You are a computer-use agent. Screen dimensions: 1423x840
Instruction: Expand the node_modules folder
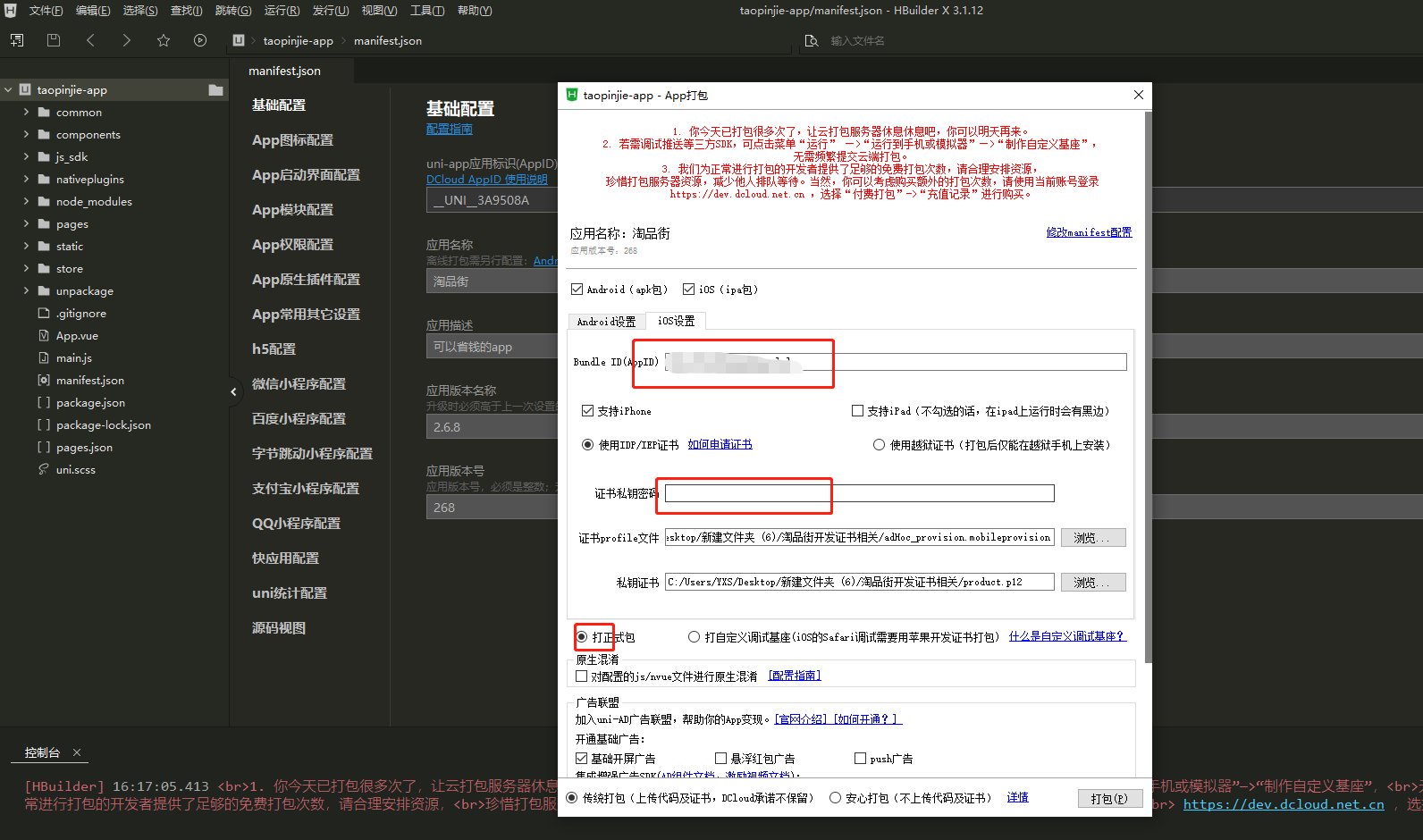[26, 201]
